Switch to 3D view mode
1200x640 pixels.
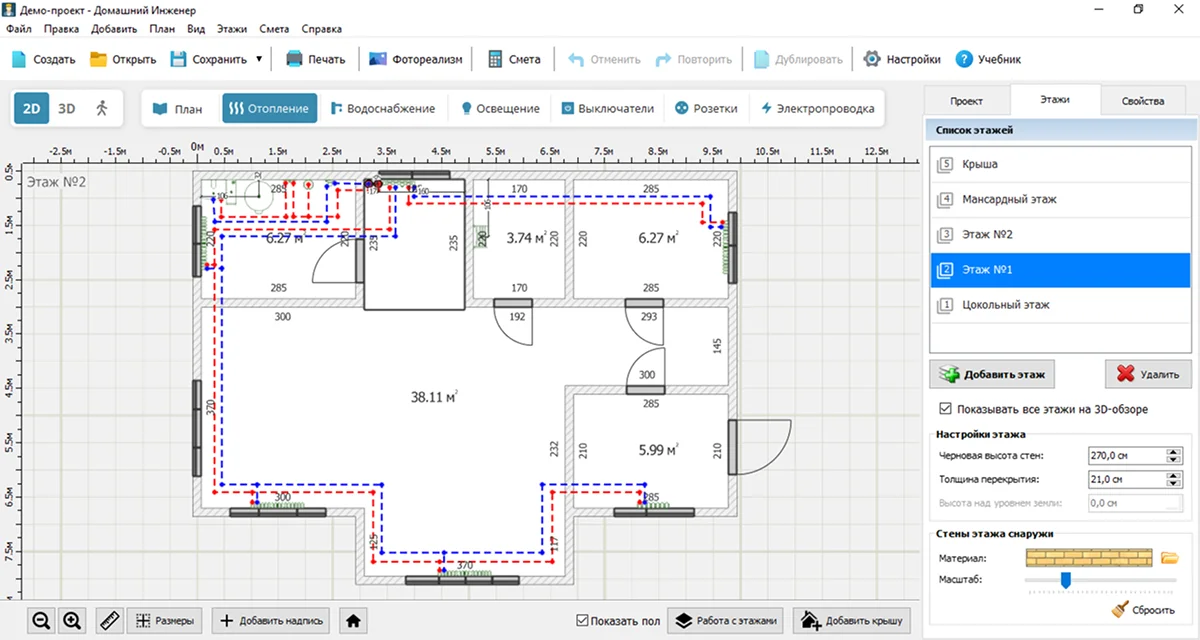click(x=66, y=108)
